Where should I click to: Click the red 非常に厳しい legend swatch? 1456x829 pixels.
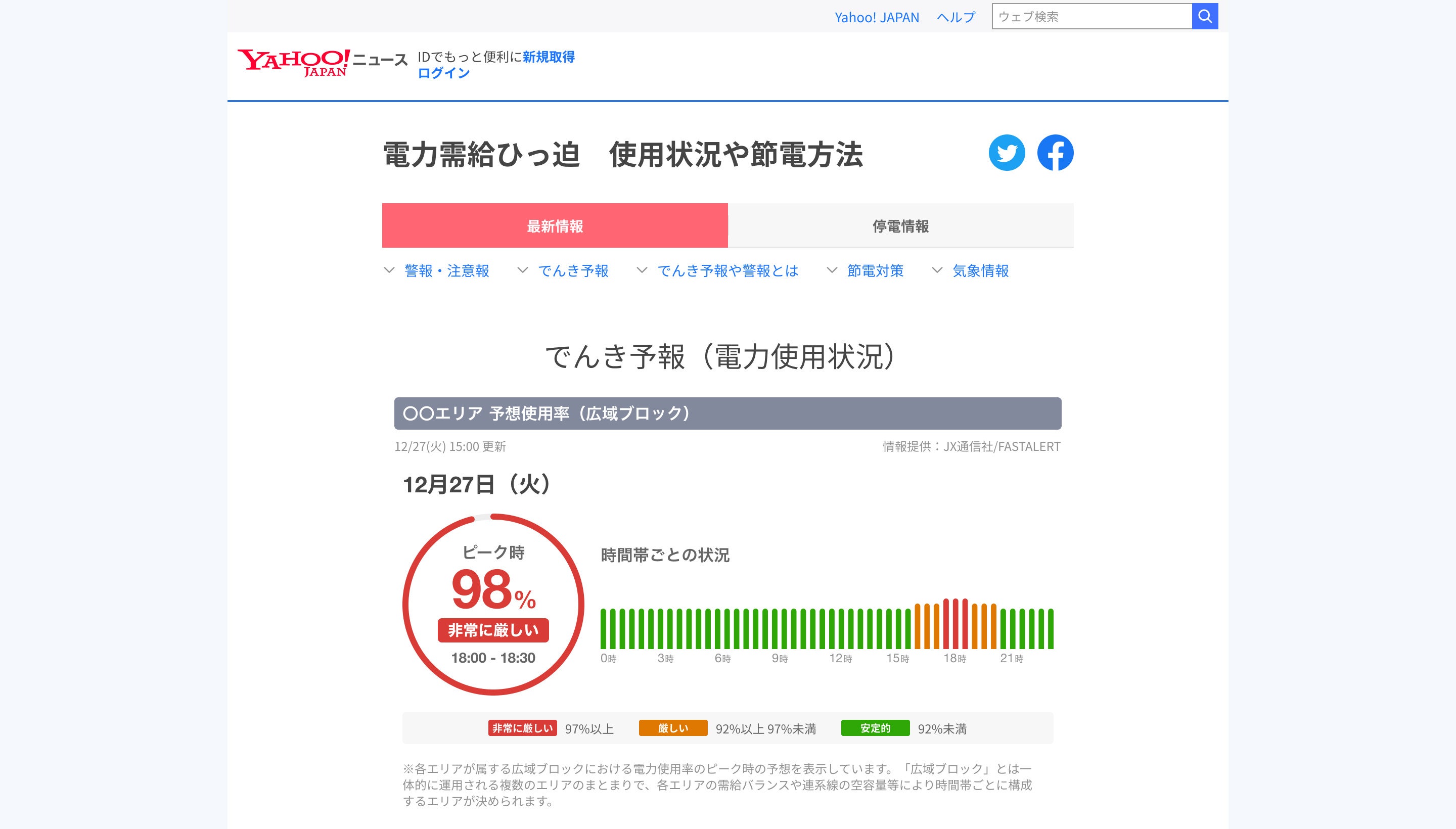click(522, 728)
